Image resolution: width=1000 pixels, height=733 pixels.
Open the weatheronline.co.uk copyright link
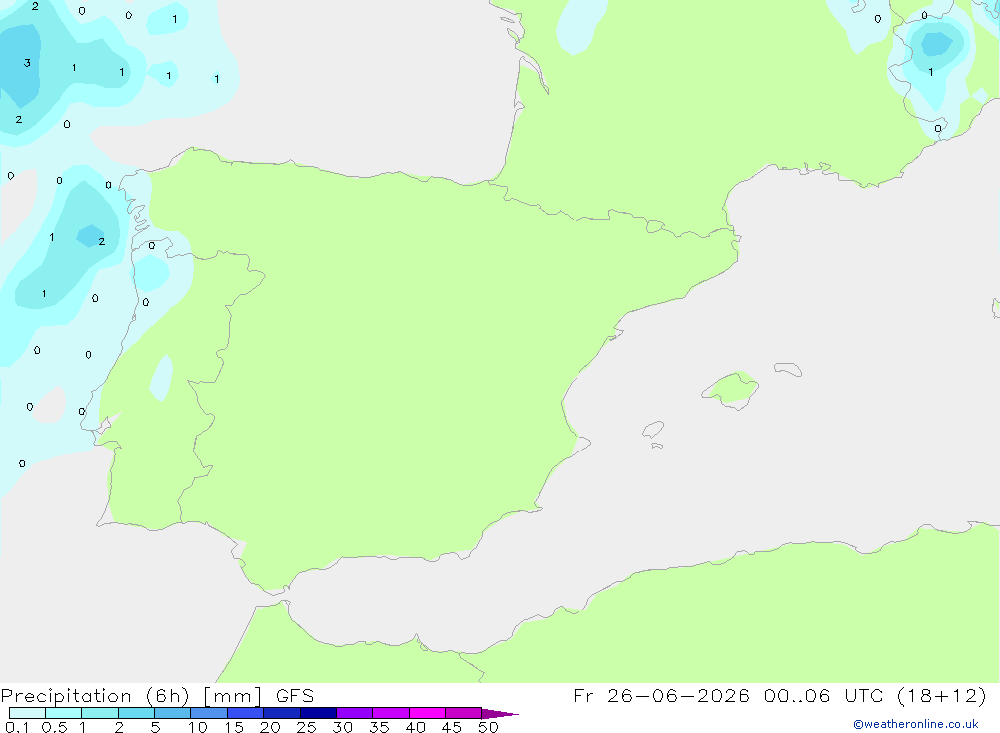tap(916, 724)
